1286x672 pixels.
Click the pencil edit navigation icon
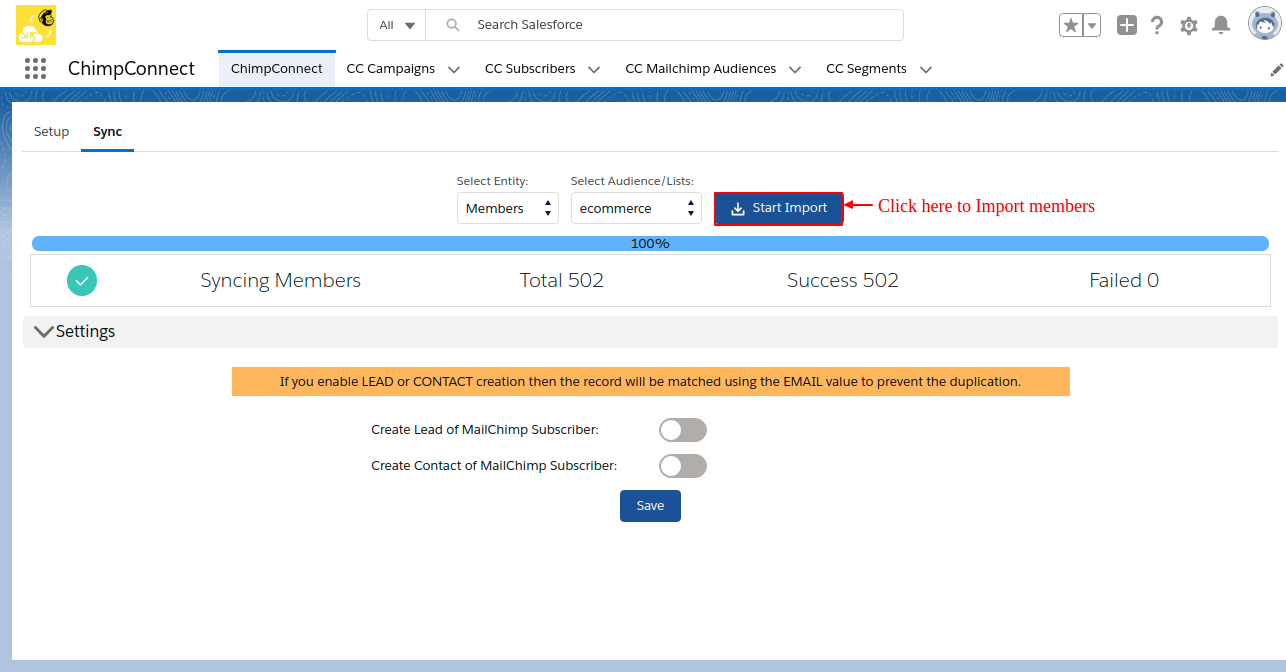1276,70
